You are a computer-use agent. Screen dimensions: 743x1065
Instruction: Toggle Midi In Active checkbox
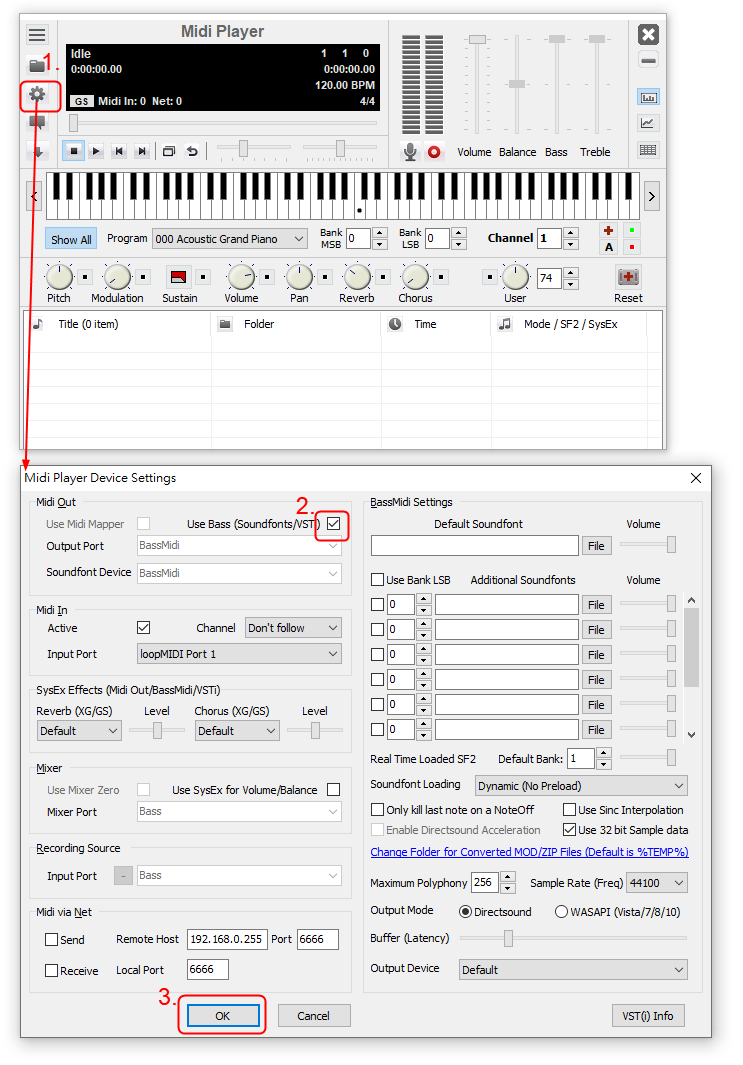(143, 628)
